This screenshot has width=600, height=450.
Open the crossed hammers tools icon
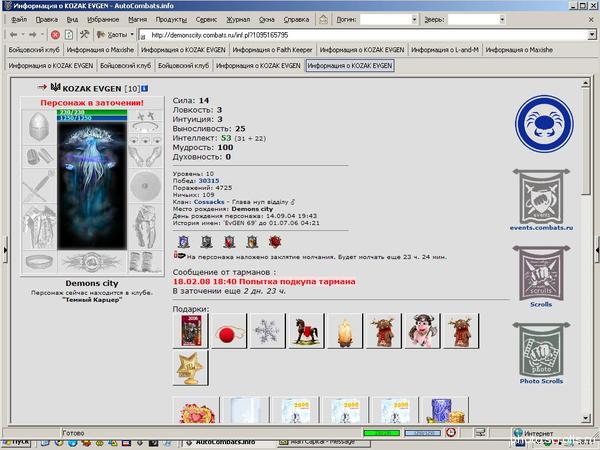point(84,34)
